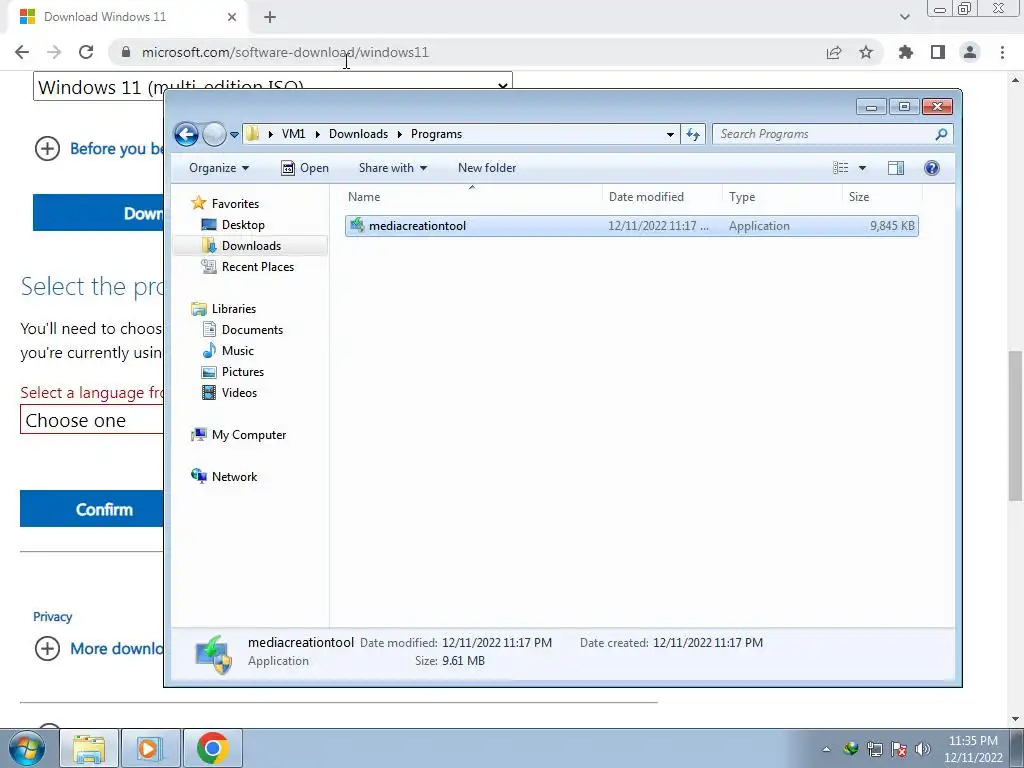The image size is (1024, 768).
Task: Expand address bar previous locations dropdown
Action: [x=670, y=135]
